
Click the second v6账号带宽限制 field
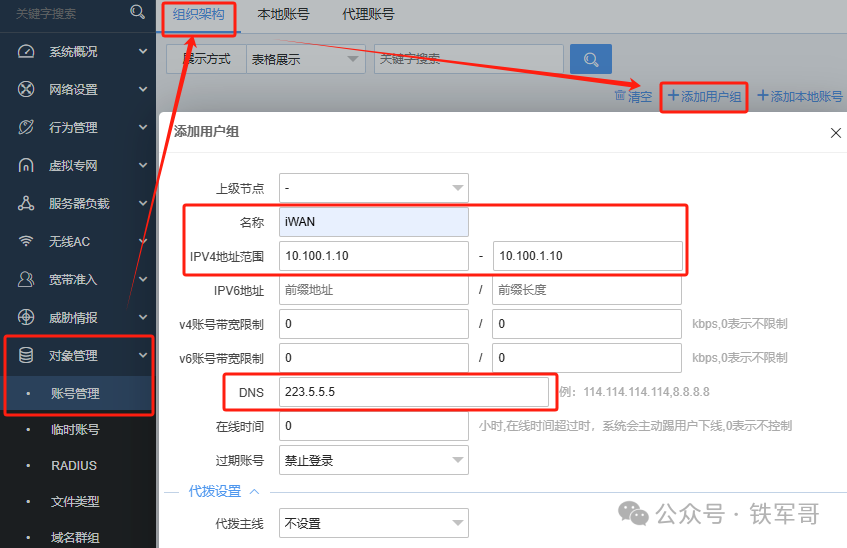[x=587, y=358]
